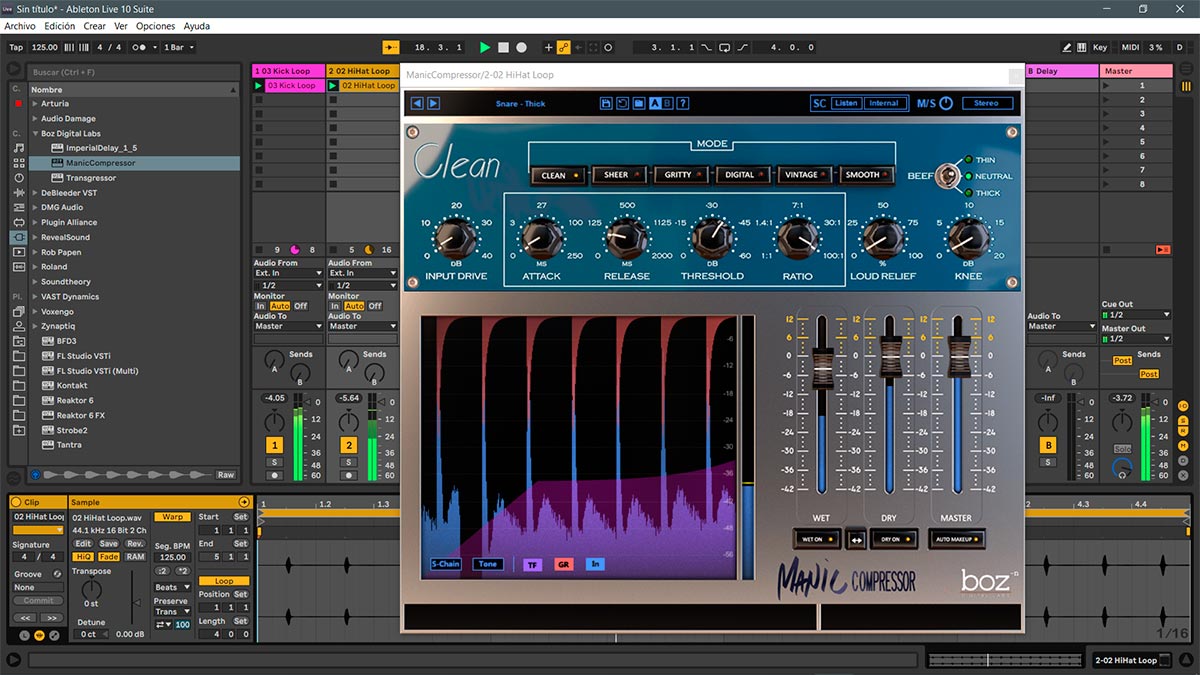Image resolution: width=1200 pixels, height=675 pixels.
Task: Open the Crear menu
Action: coord(95,26)
